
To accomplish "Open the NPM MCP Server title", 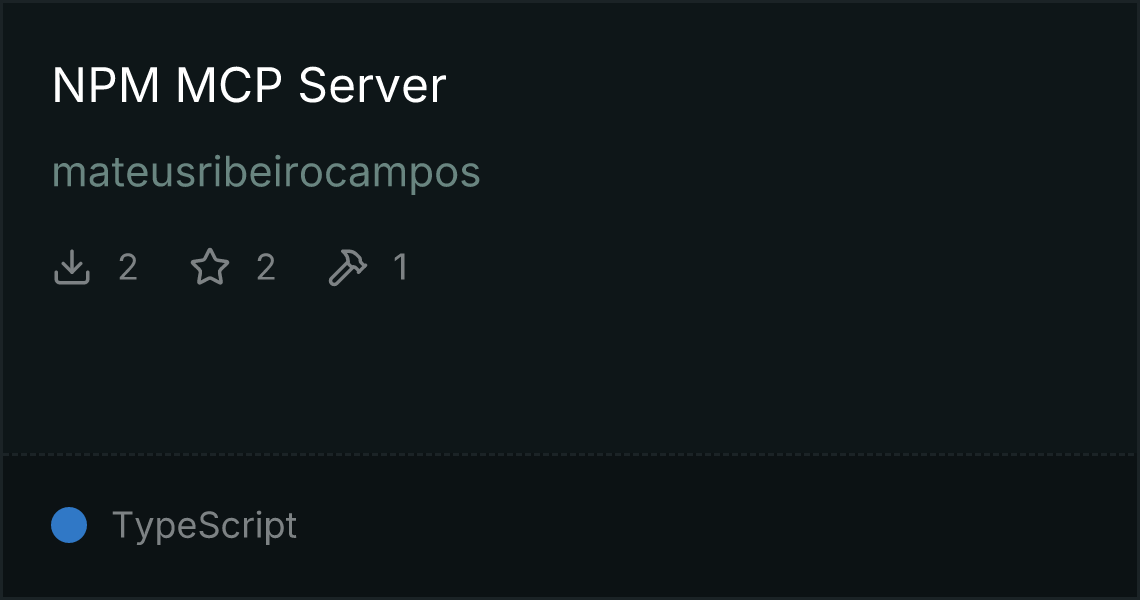I will coord(249,86).
